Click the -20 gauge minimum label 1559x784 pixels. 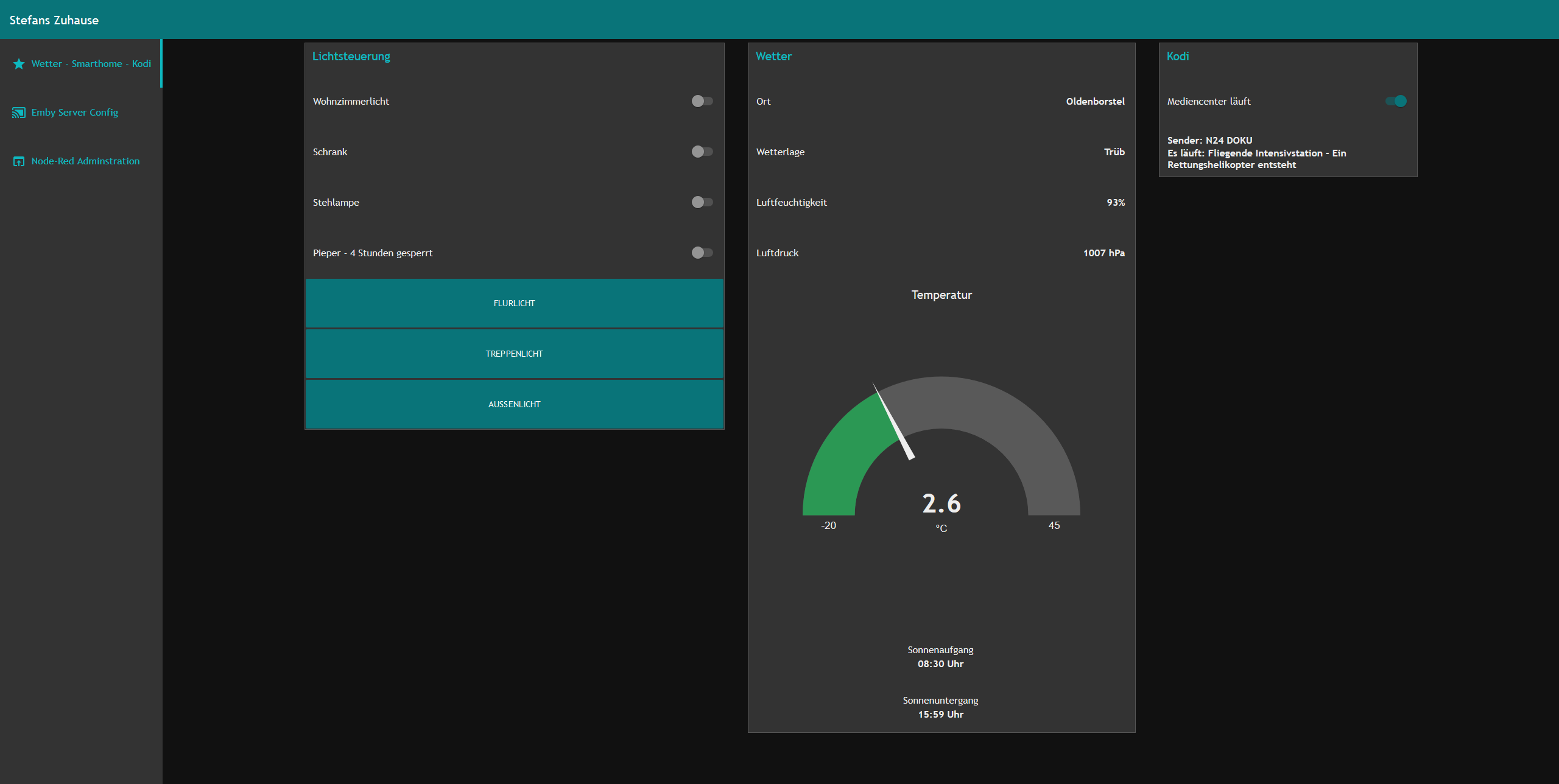(828, 525)
